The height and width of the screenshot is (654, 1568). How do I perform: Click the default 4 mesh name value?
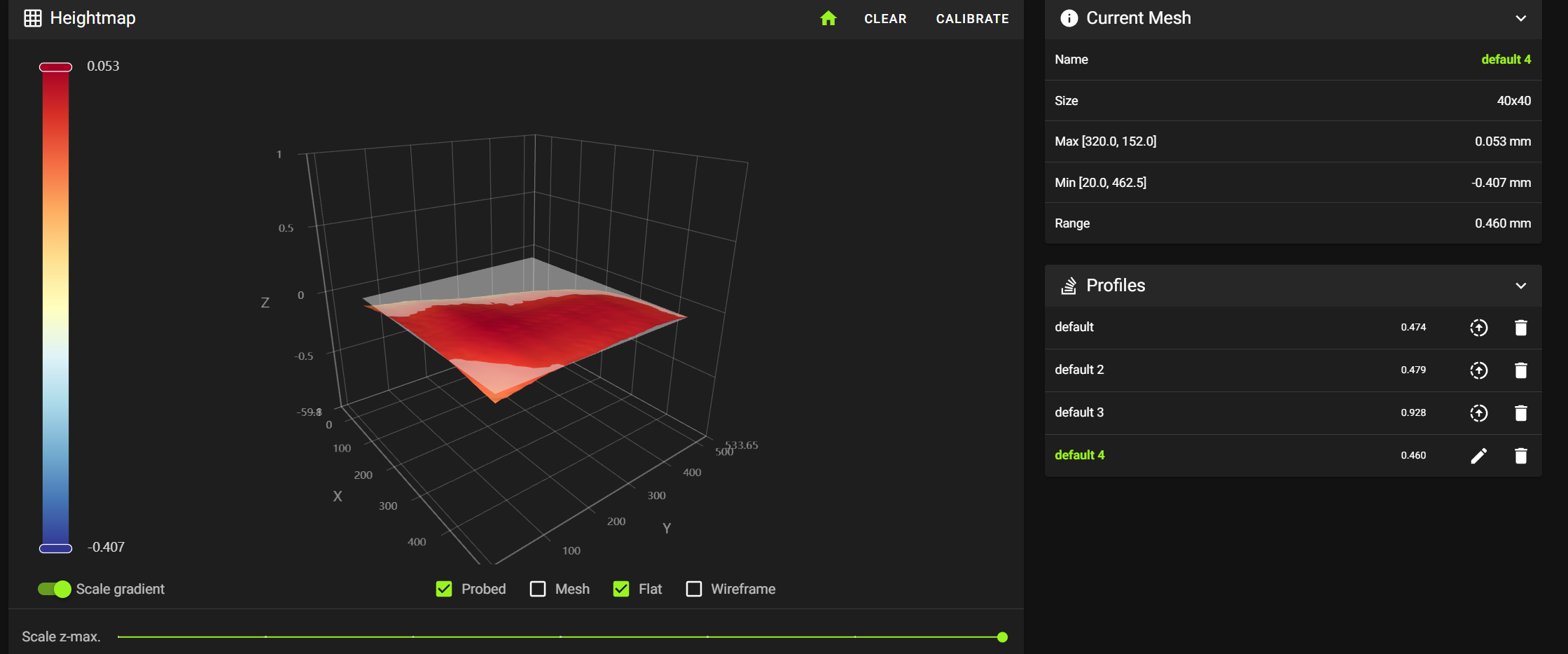coord(1506,60)
